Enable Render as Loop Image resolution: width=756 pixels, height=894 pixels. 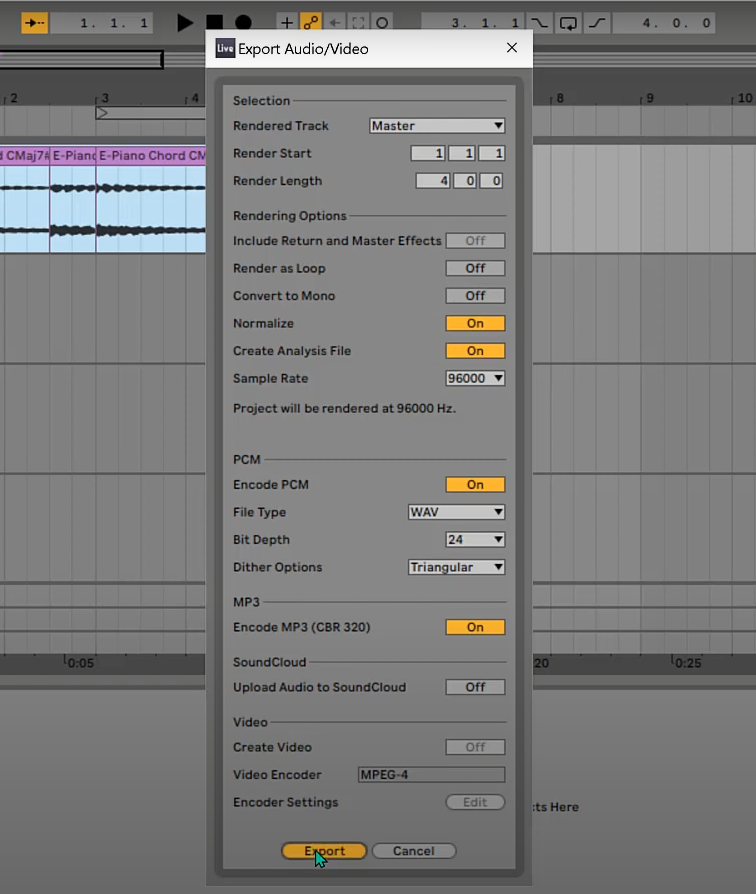coord(475,268)
